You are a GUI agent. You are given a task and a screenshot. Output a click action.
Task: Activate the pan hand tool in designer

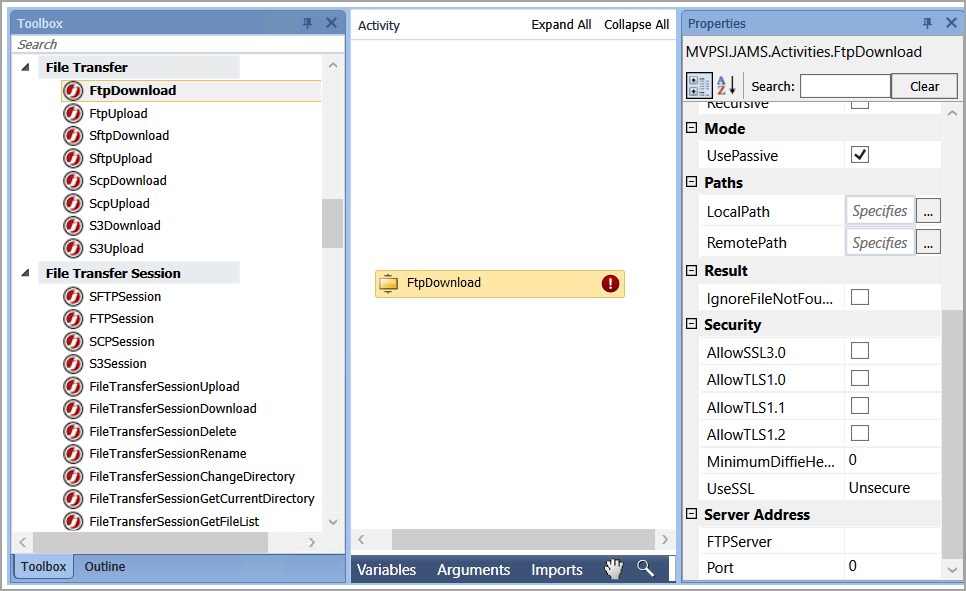[x=614, y=569]
